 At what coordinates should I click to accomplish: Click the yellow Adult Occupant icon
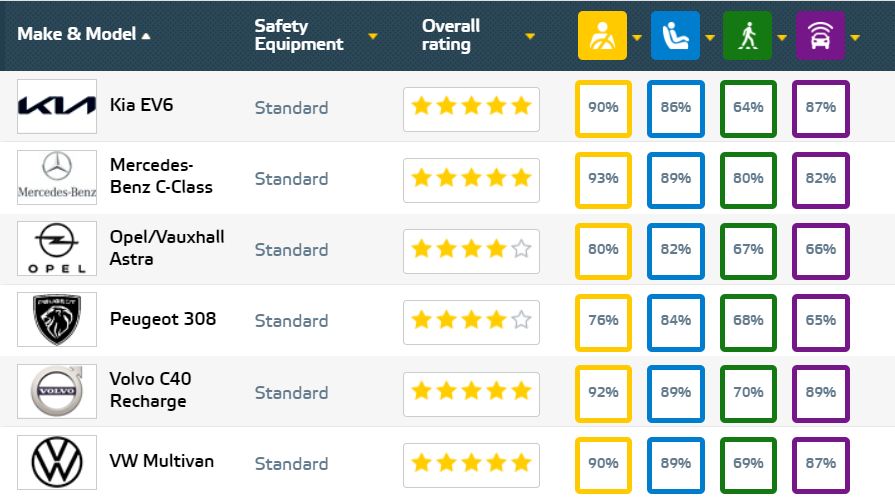coord(602,36)
